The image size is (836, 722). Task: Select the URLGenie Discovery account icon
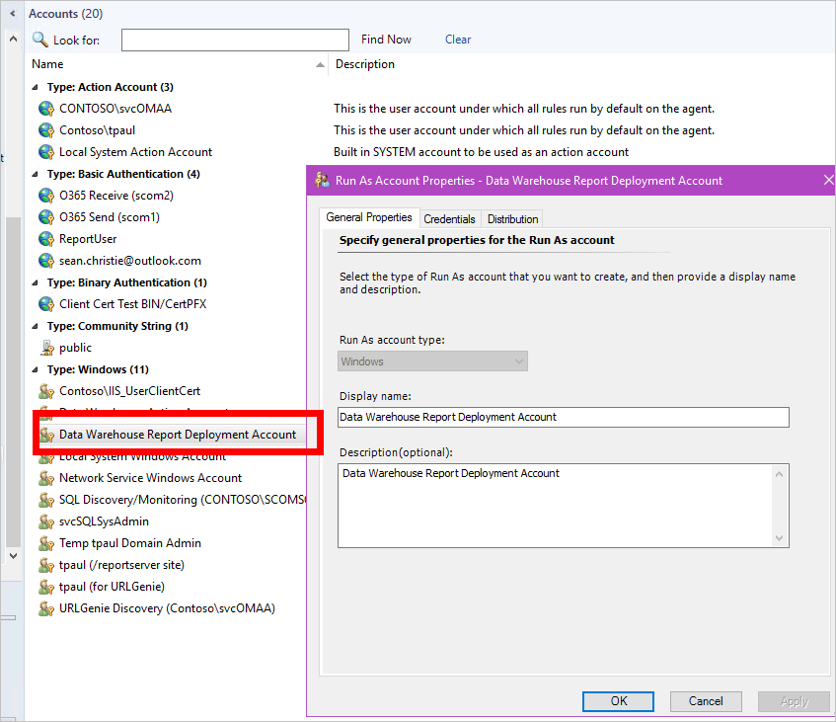click(x=47, y=608)
